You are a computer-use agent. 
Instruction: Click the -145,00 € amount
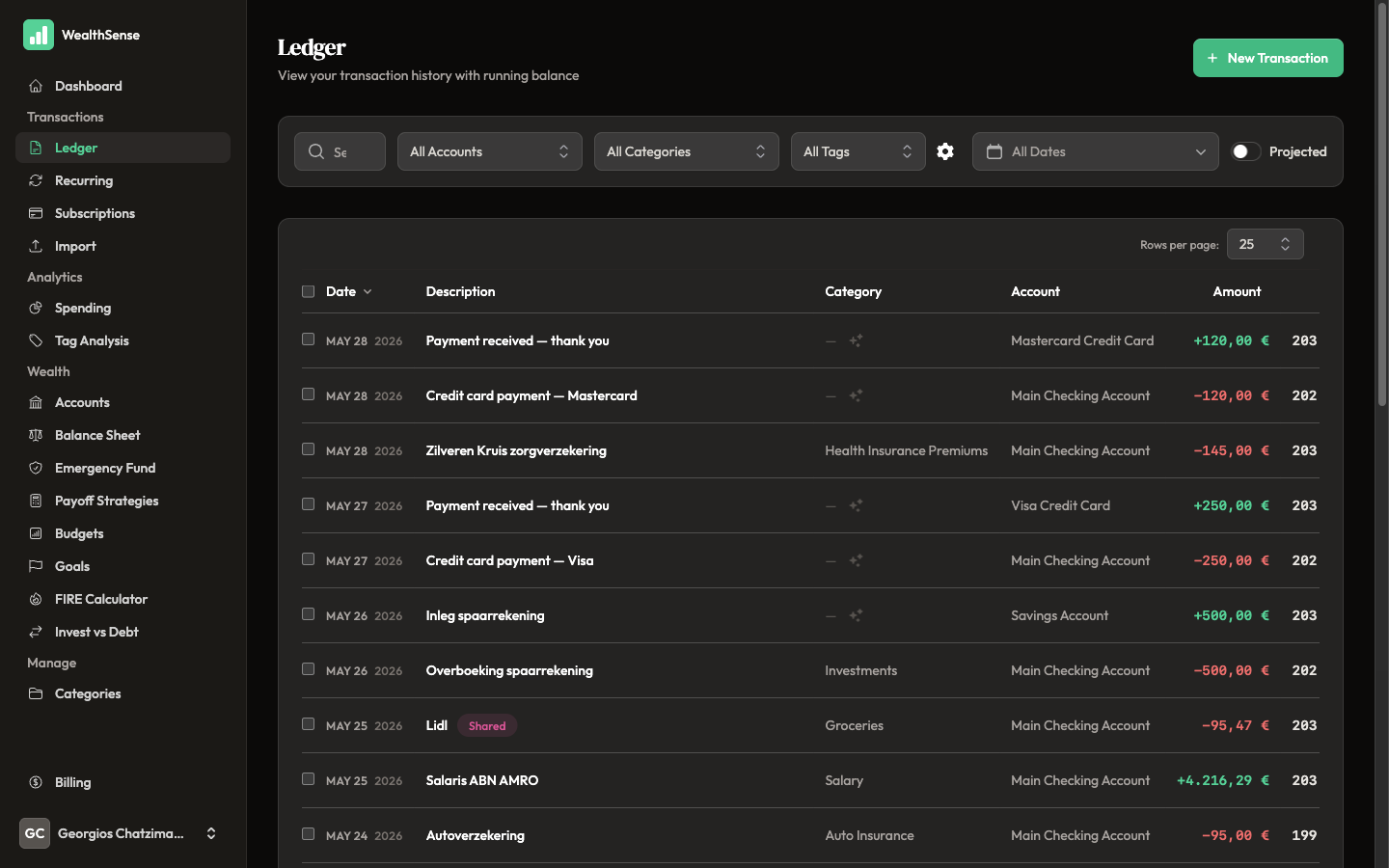[x=1231, y=450]
